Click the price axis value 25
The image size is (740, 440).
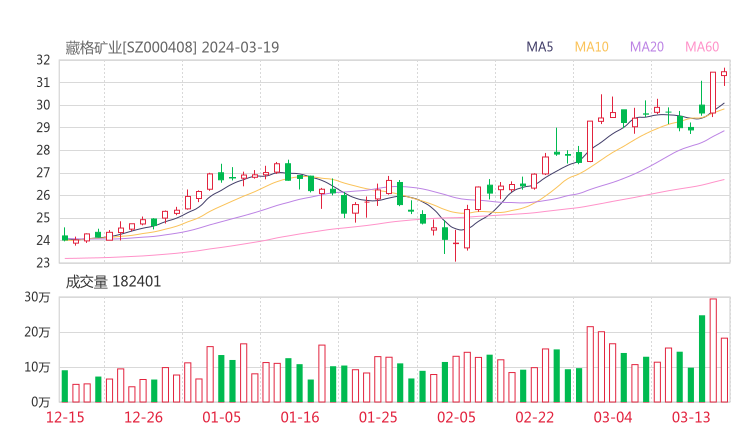coord(43,218)
